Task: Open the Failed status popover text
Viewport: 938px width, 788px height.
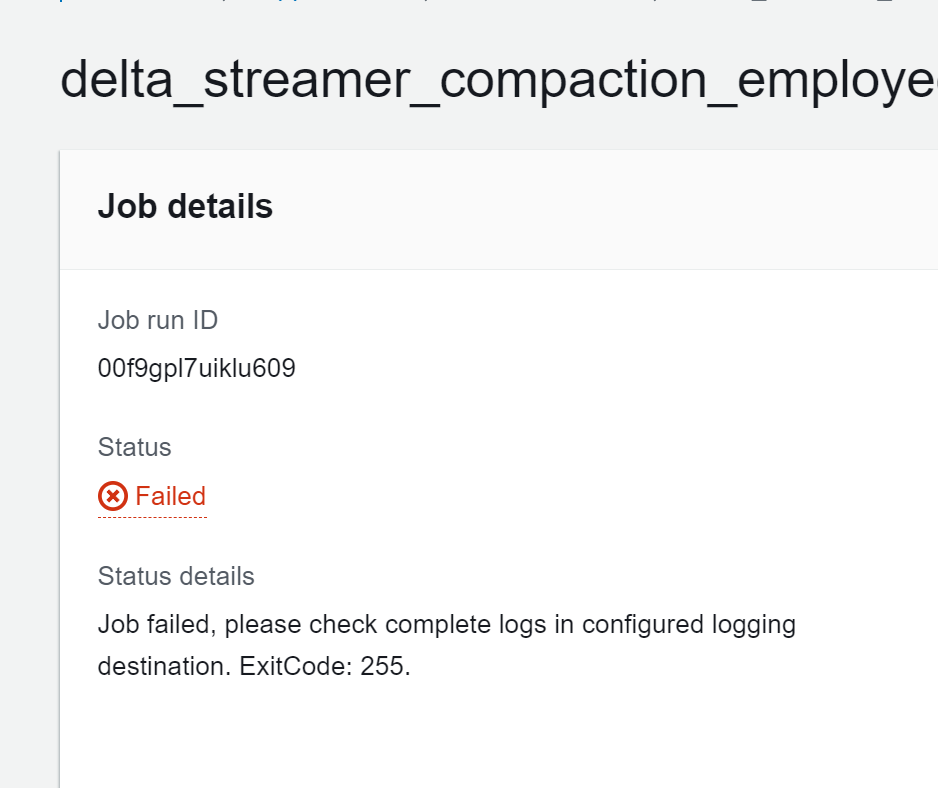Action: [x=170, y=496]
